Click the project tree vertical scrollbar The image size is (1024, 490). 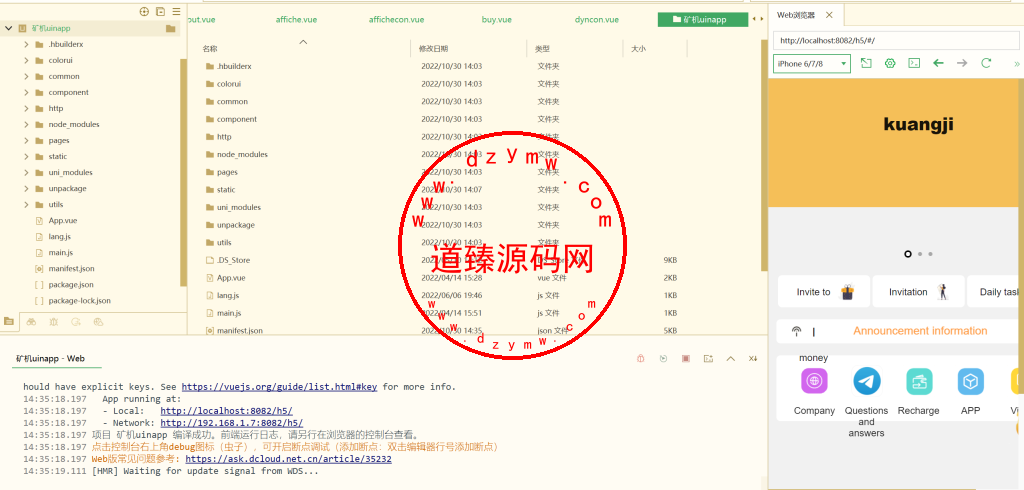pyautogui.click(x=184, y=170)
